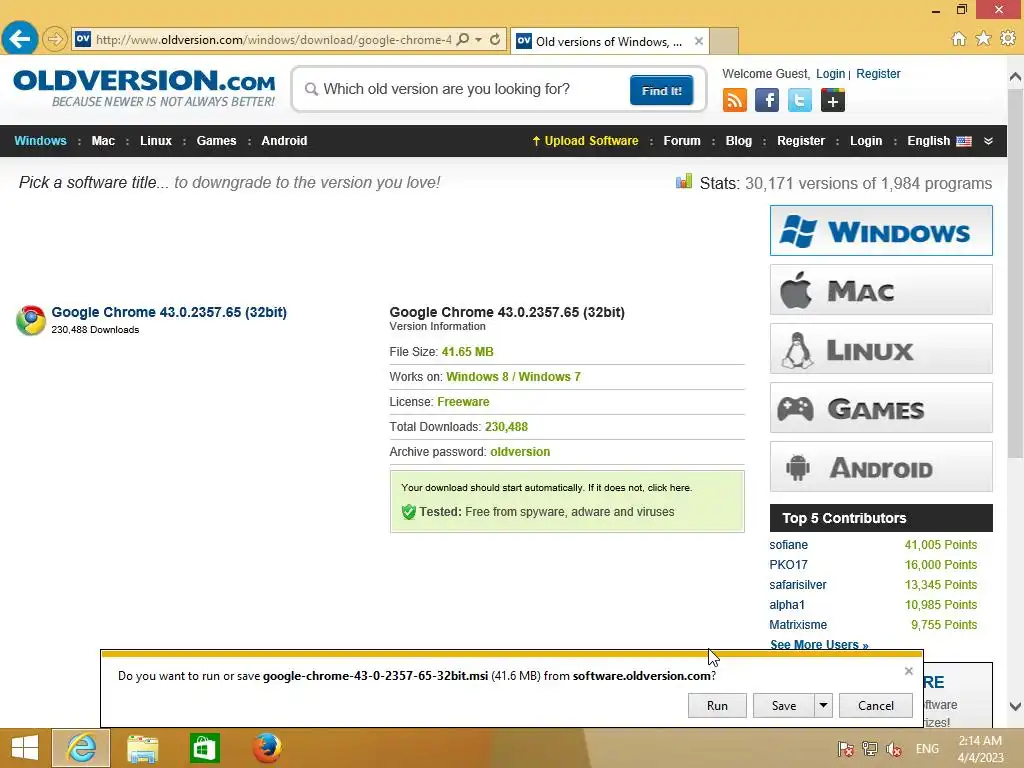Click the Freeware license link
This screenshot has width=1024, height=768.
tap(463, 402)
